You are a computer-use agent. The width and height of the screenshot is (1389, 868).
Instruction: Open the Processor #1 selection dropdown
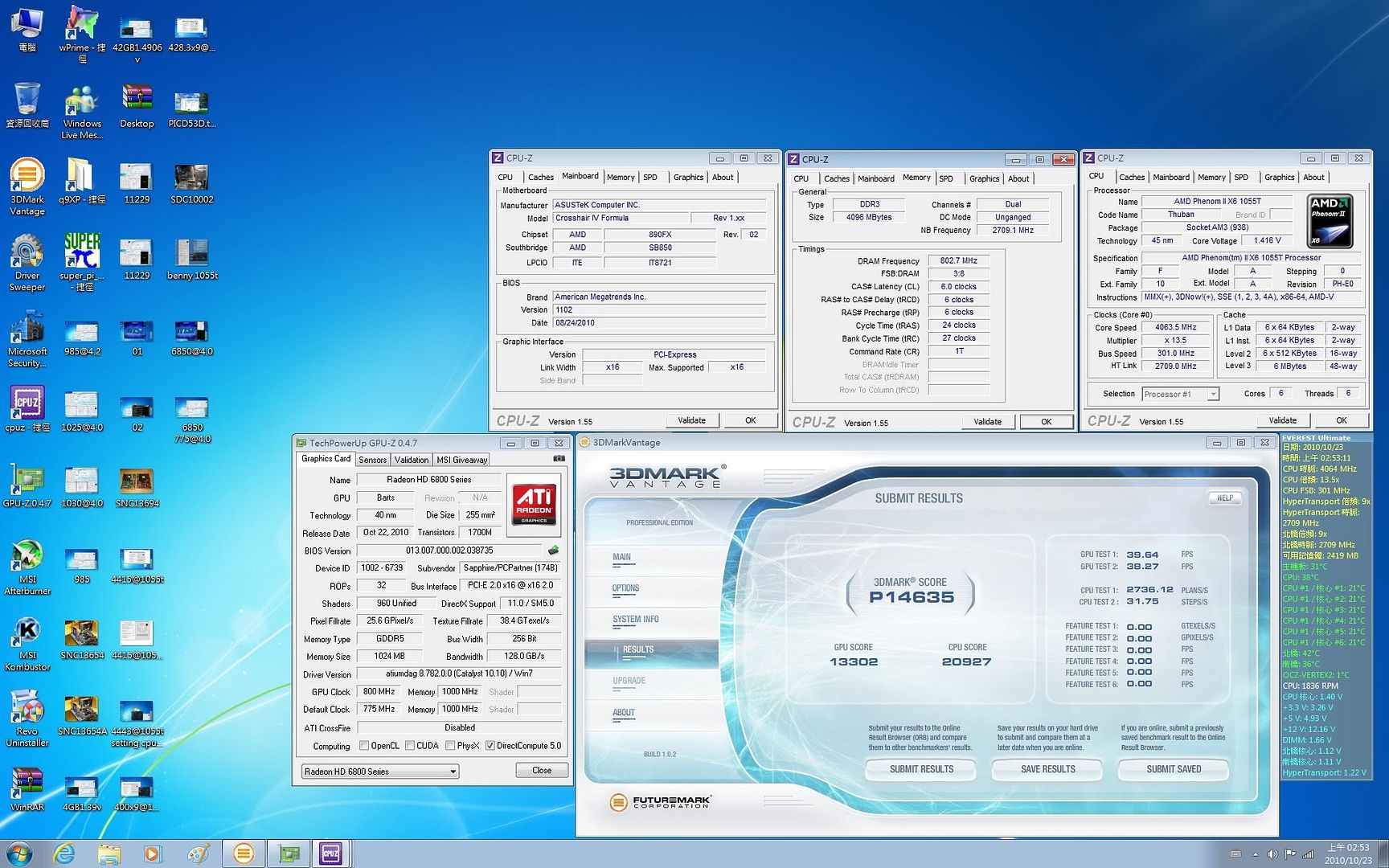point(1213,394)
